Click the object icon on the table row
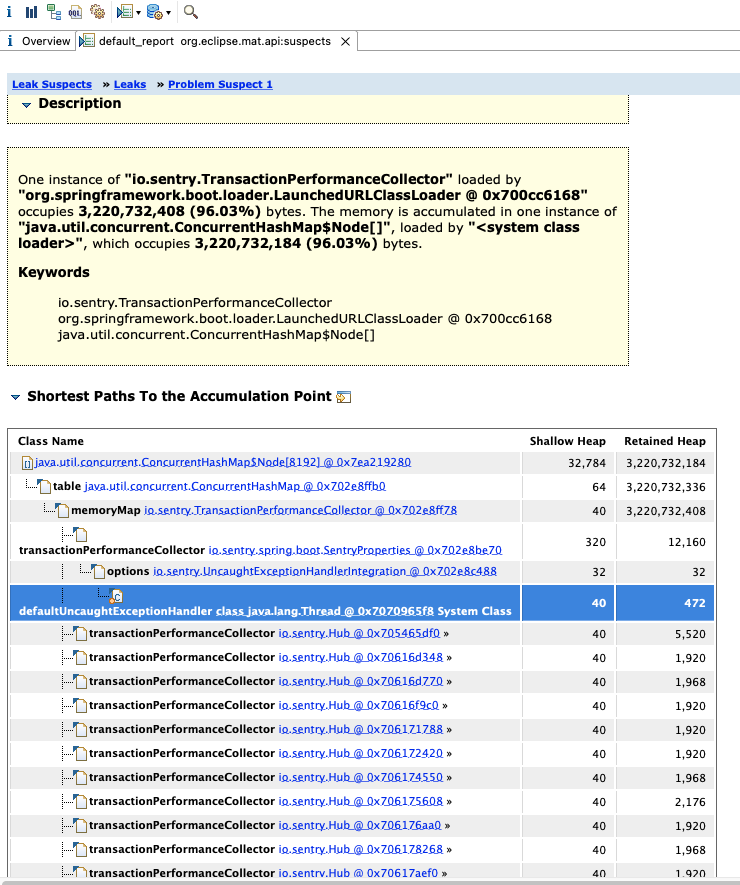This screenshot has width=740, height=885. (x=44, y=486)
